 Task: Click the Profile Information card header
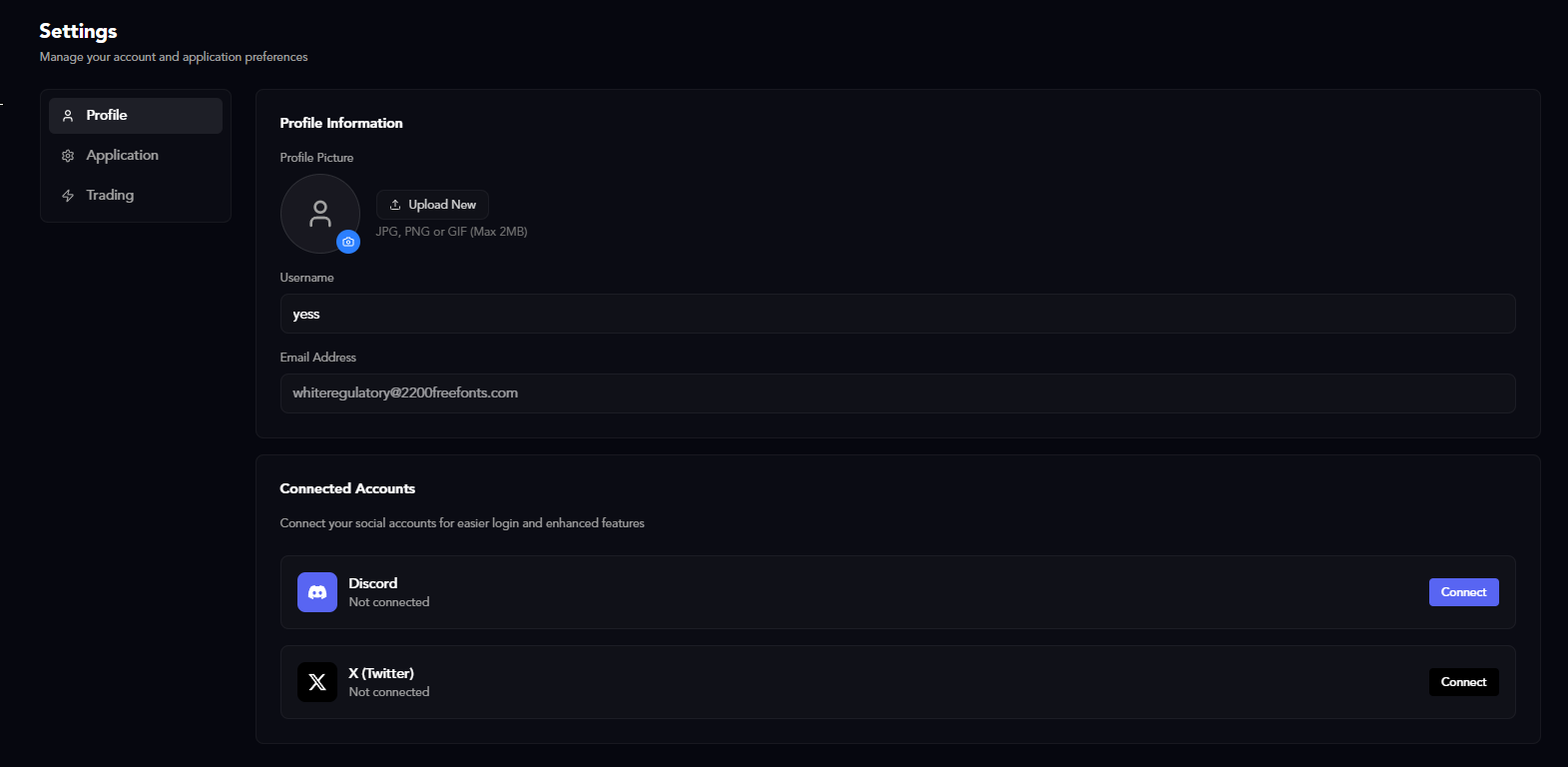341,122
